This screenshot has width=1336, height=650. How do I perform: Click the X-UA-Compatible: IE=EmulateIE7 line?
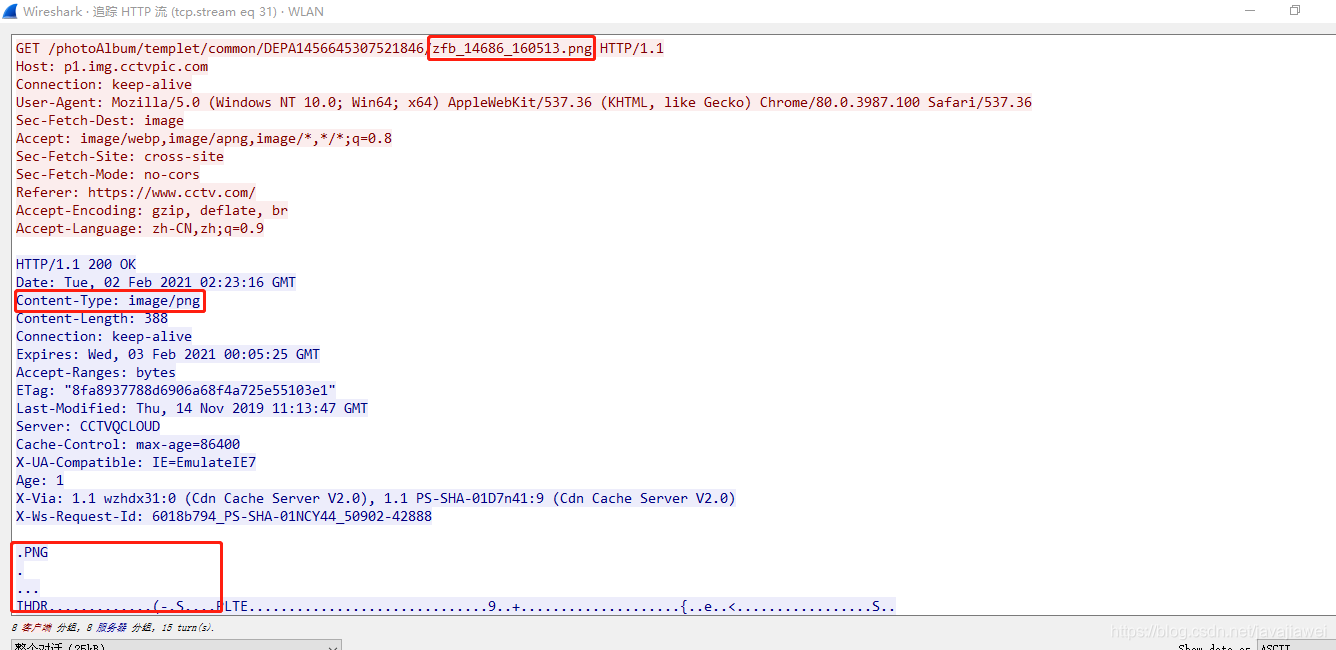coord(136,462)
